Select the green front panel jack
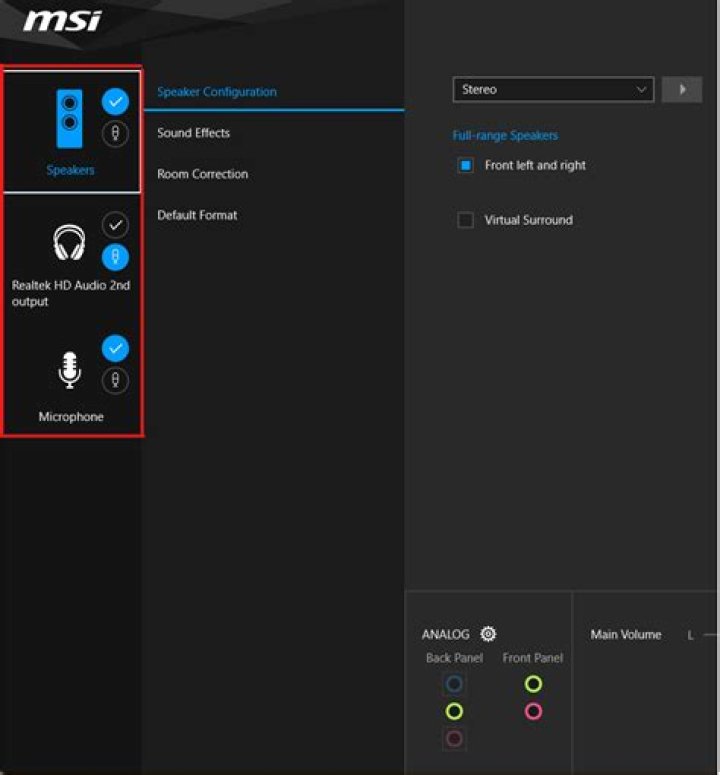The image size is (720, 775). click(x=533, y=684)
